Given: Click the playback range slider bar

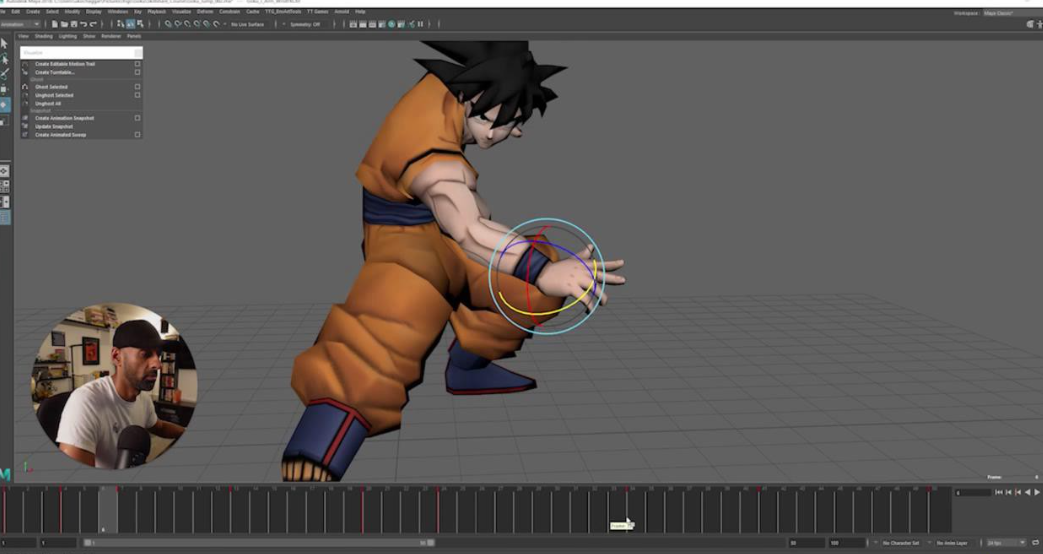Looking at the screenshot, I should [259, 543].
